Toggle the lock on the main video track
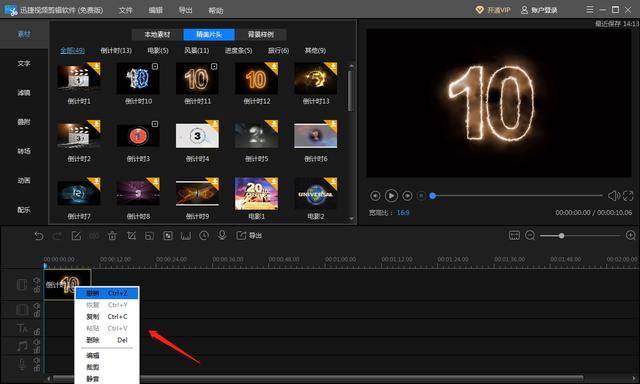 coord(37,289)
